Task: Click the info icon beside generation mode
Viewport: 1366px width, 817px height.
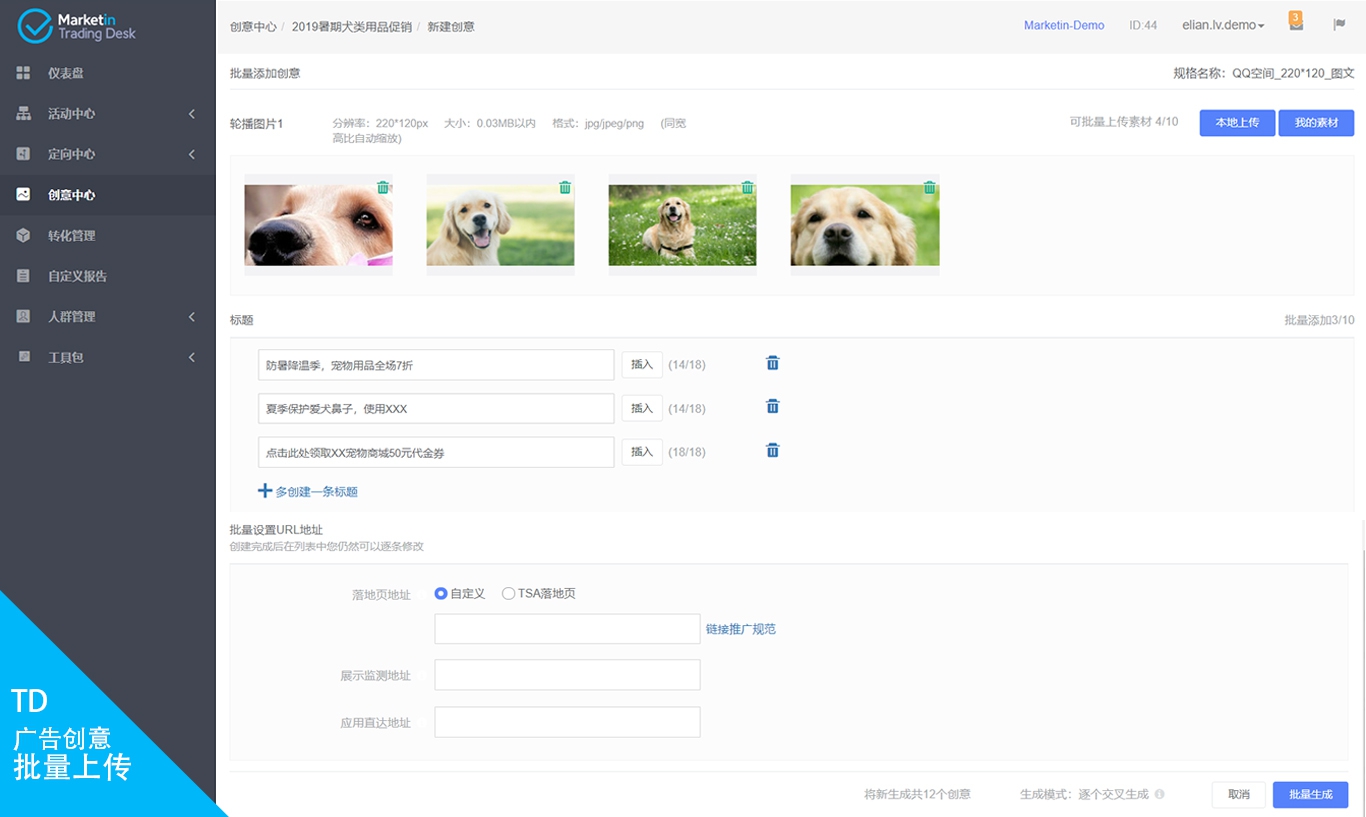Action: [x=1159, y=794]
